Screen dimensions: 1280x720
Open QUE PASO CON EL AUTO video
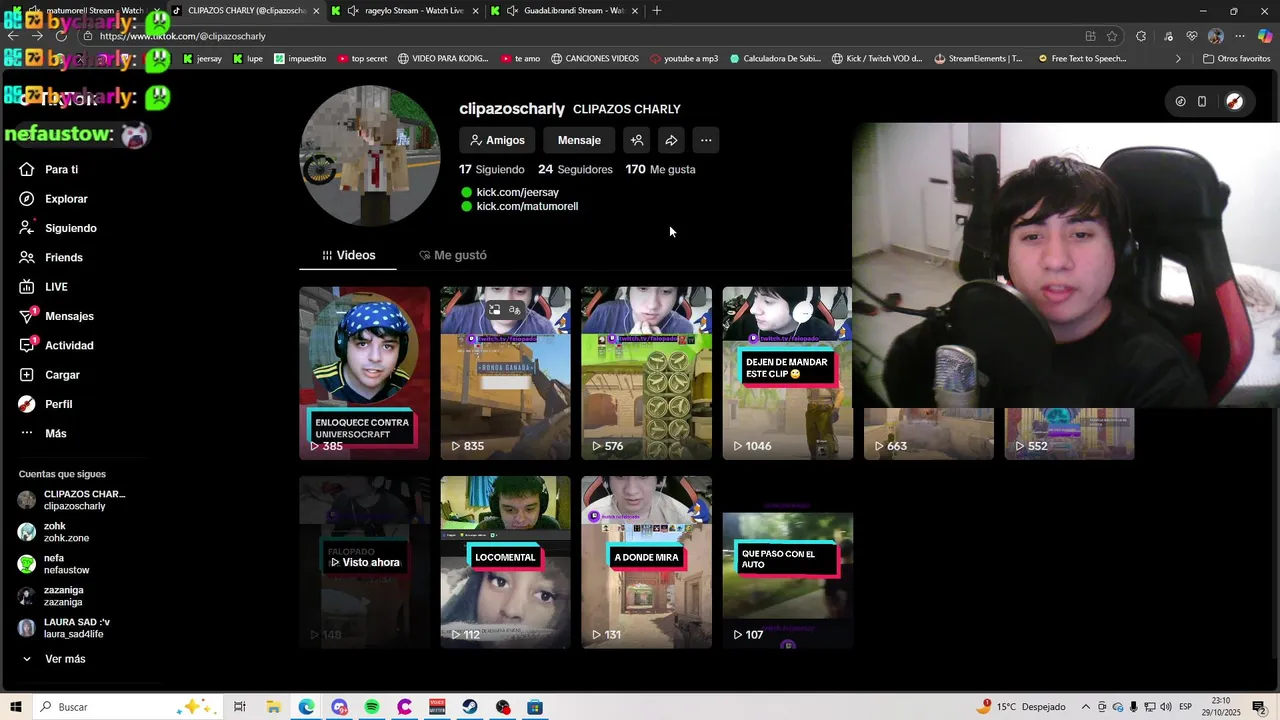787,562
